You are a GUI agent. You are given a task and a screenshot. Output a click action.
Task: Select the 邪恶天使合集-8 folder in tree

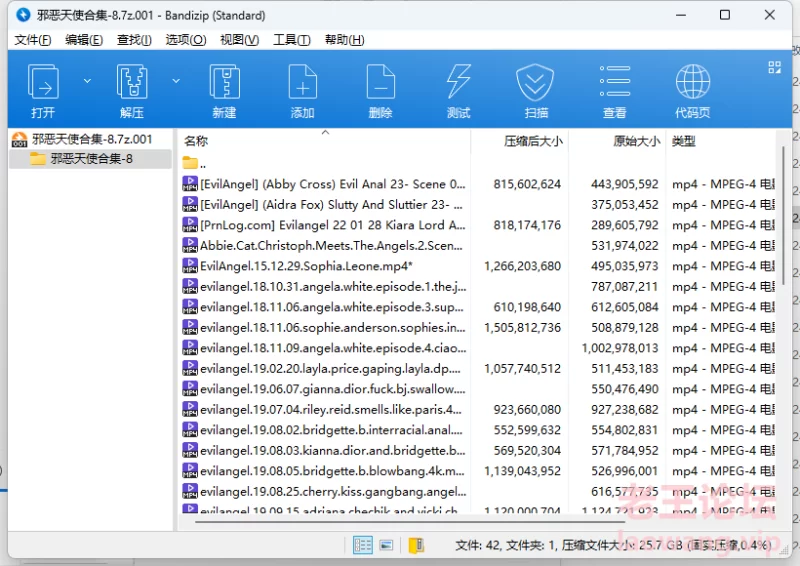(91, 159)
